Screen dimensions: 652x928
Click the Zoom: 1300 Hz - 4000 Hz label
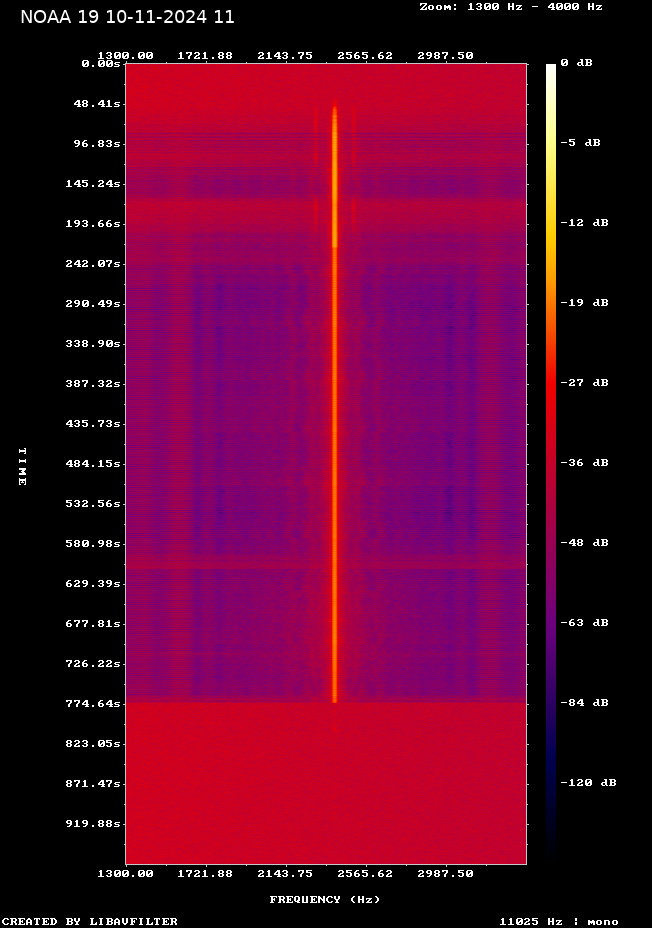click(510, 7)
